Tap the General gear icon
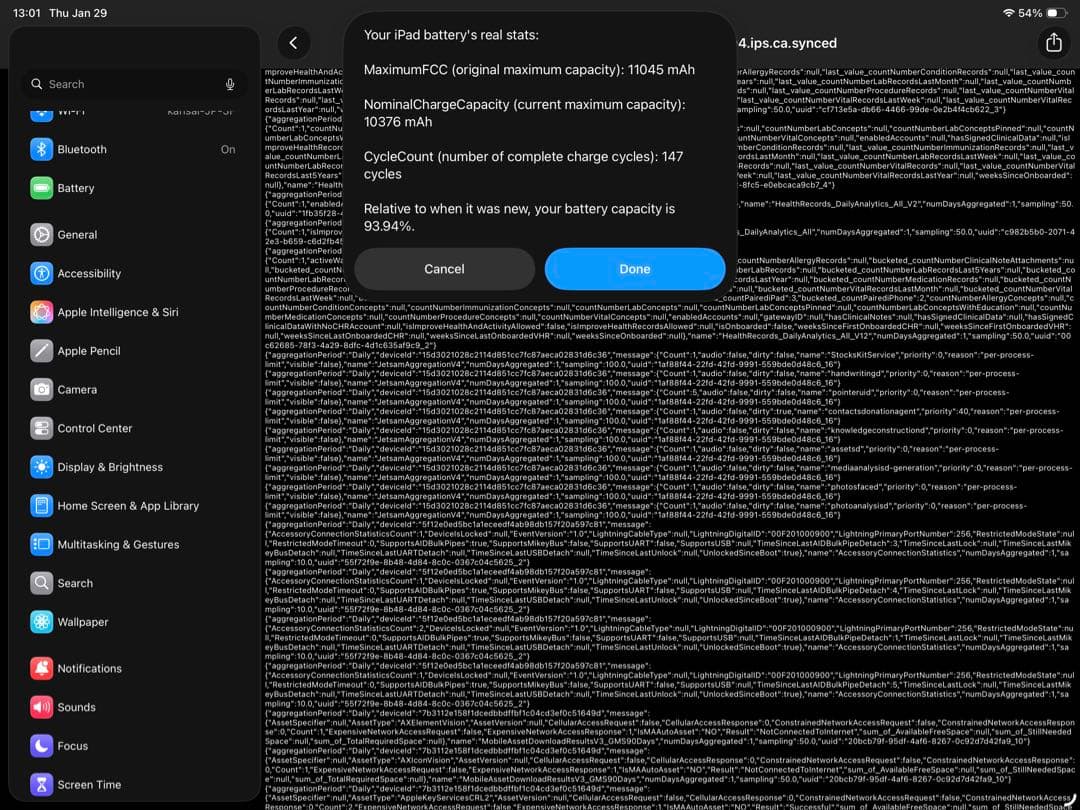This screenshot has height=810, width=1080. click(x=41, y=235)
